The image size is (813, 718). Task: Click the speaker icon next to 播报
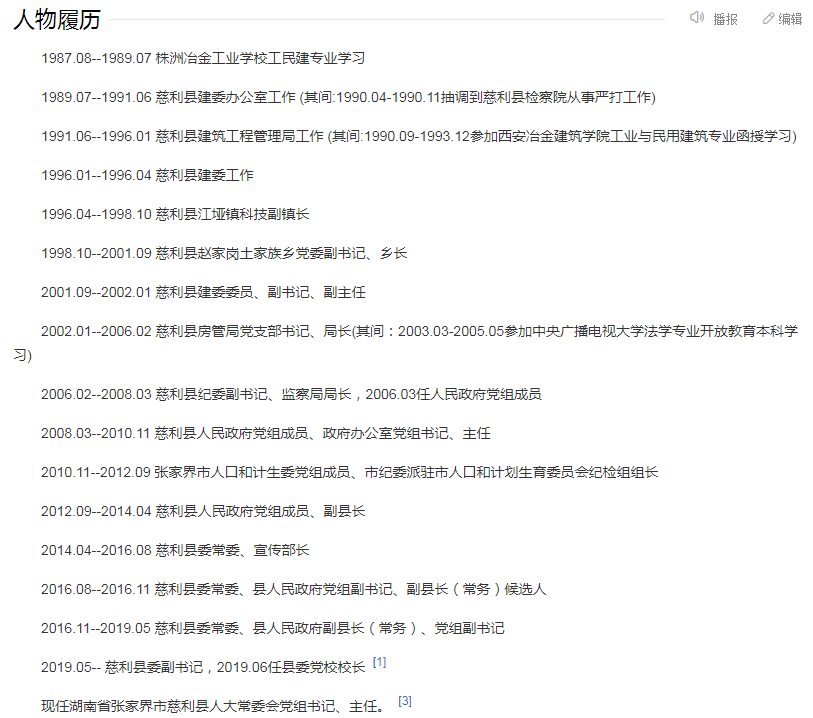click(x=698, y=18)
